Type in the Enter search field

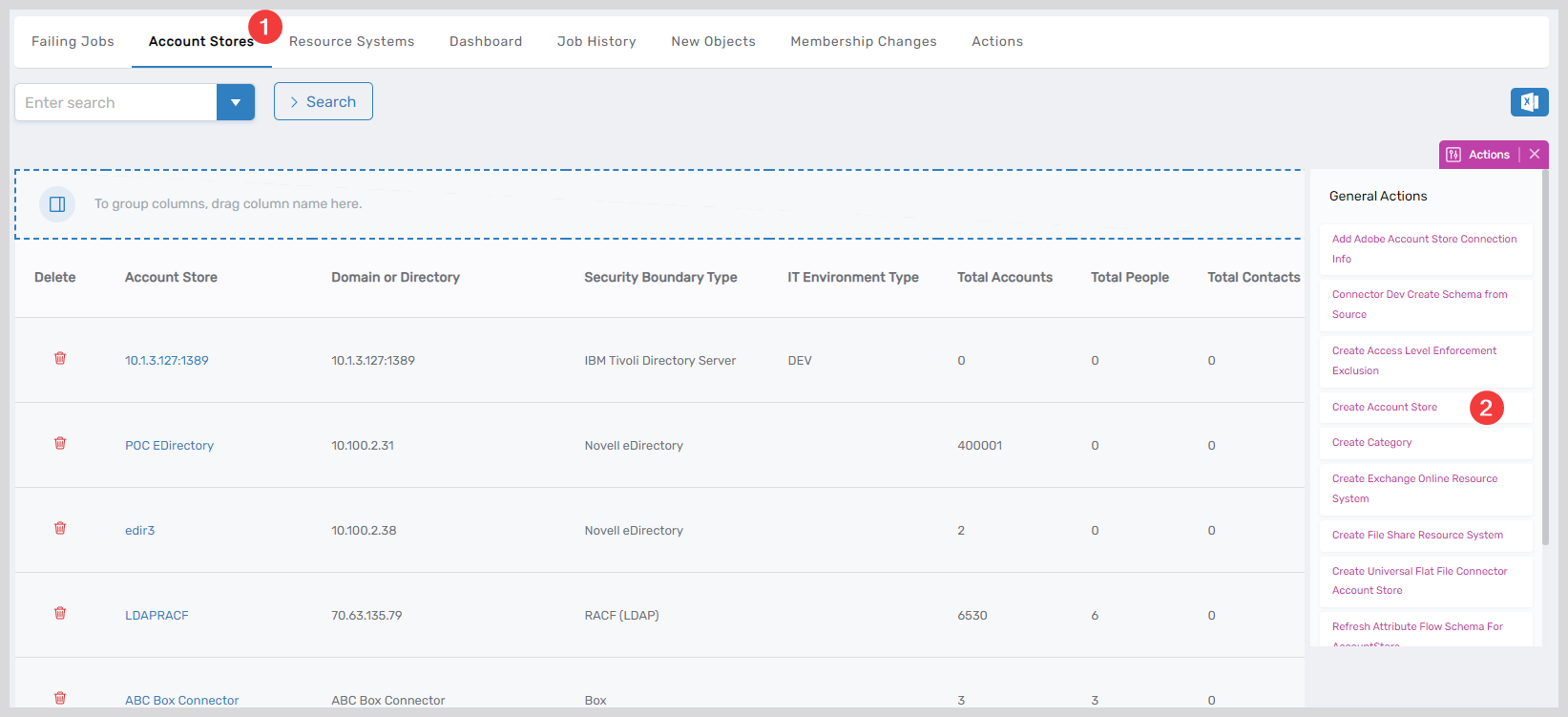(x=115, y=102)
